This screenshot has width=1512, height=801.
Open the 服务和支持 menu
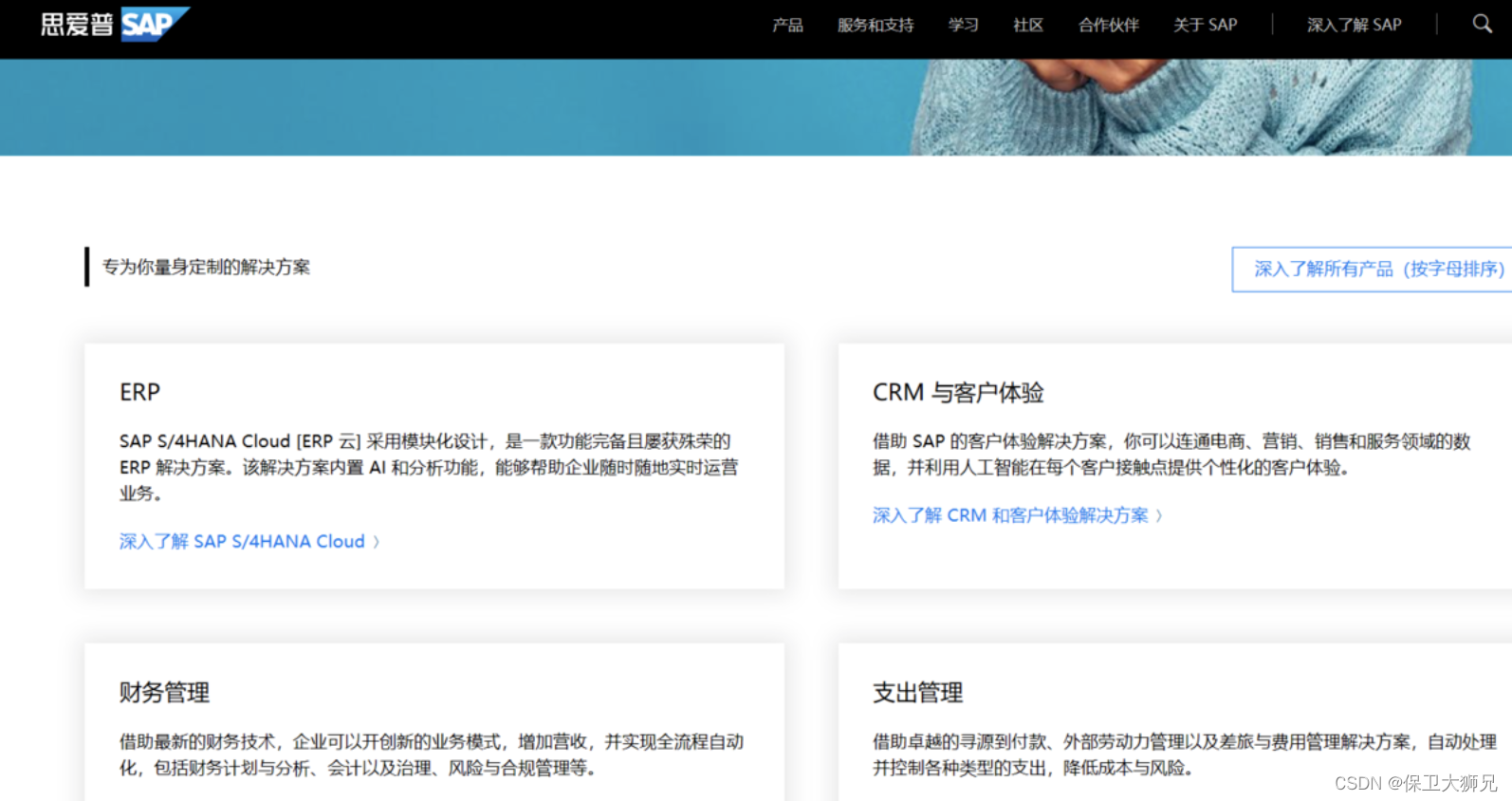point(876,25)
